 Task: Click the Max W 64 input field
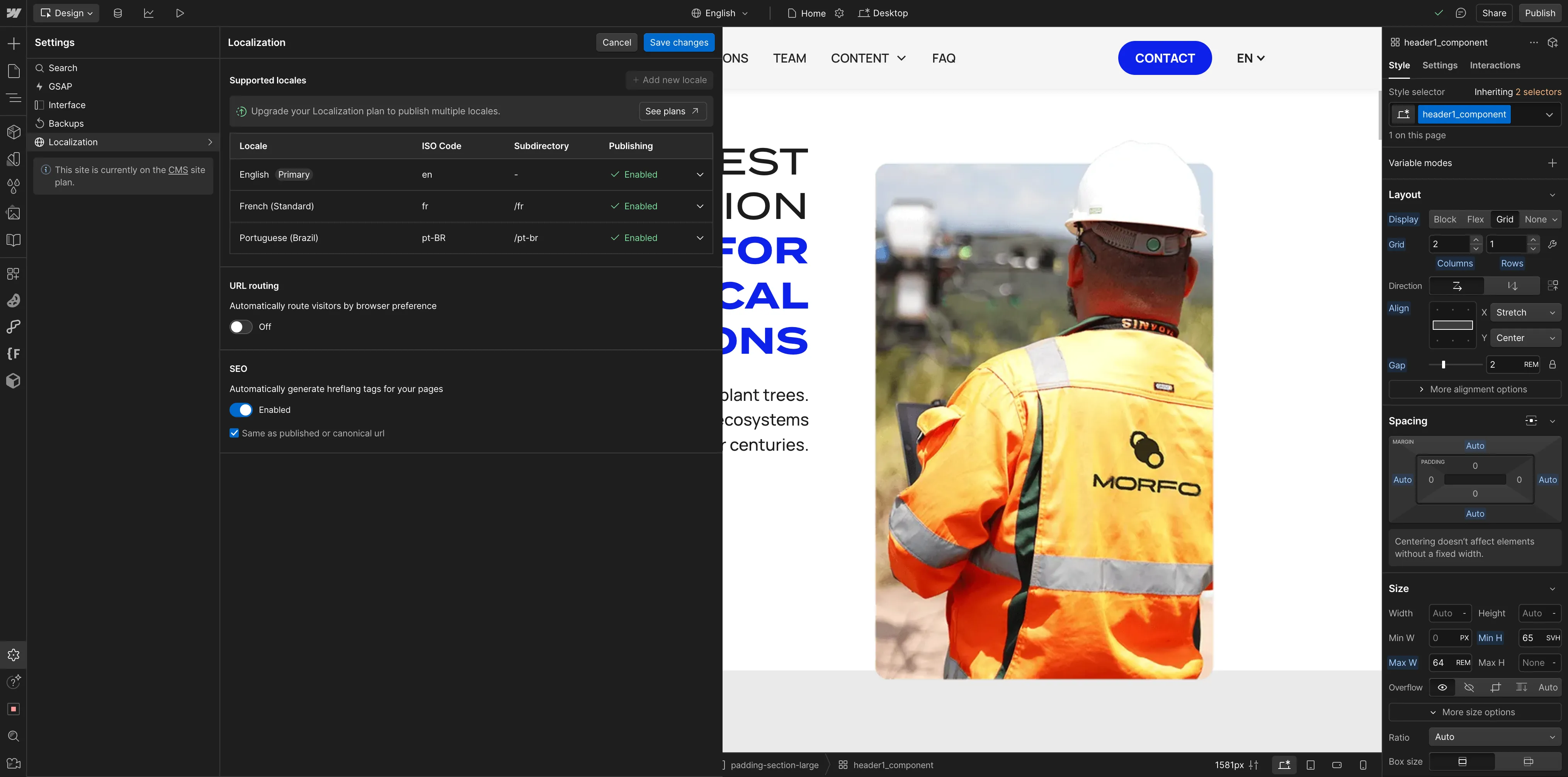coord(1449,663)
